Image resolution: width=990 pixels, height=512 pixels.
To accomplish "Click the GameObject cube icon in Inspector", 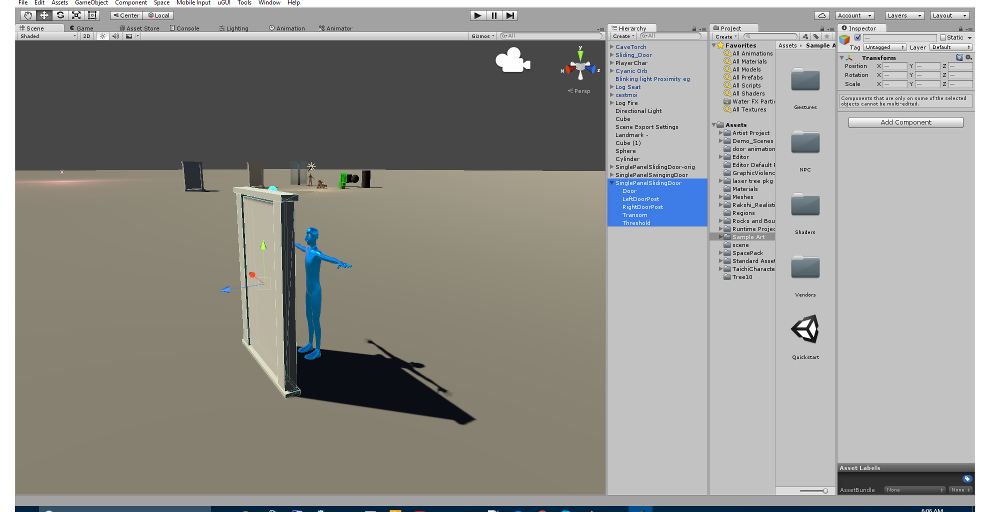I will 845,40.
